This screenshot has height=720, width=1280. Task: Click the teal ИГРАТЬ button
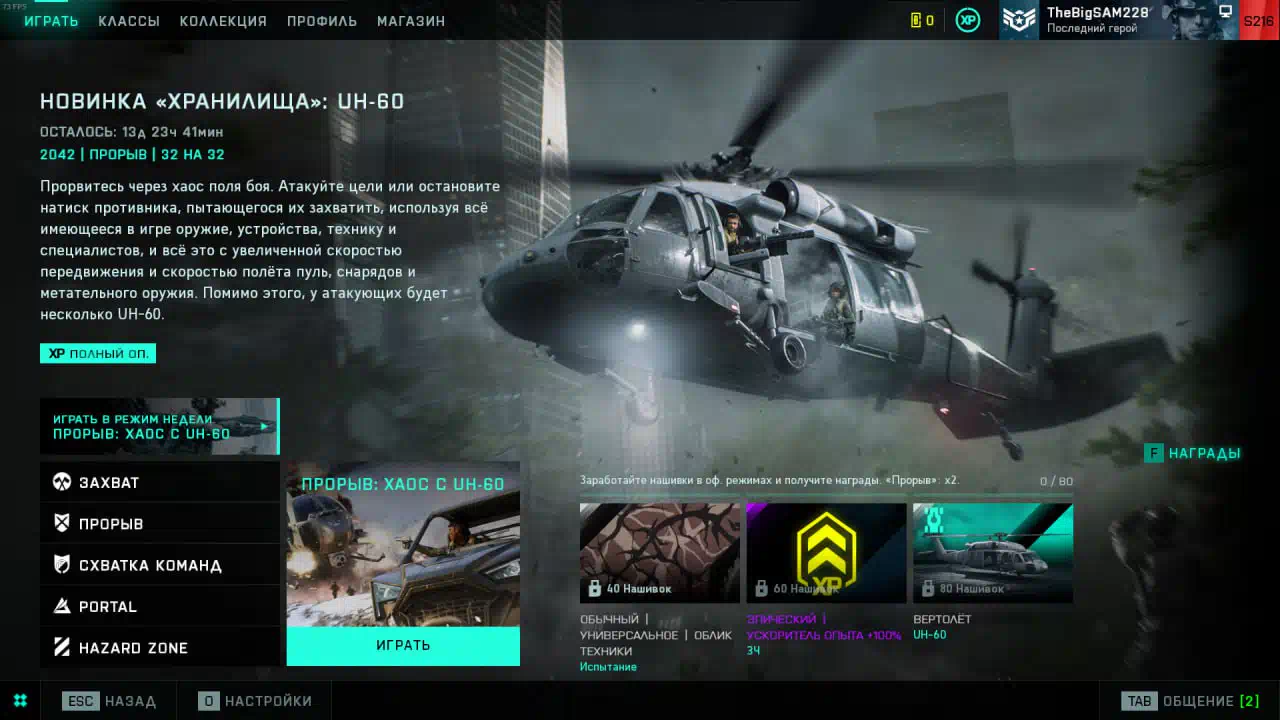[403, 646]
